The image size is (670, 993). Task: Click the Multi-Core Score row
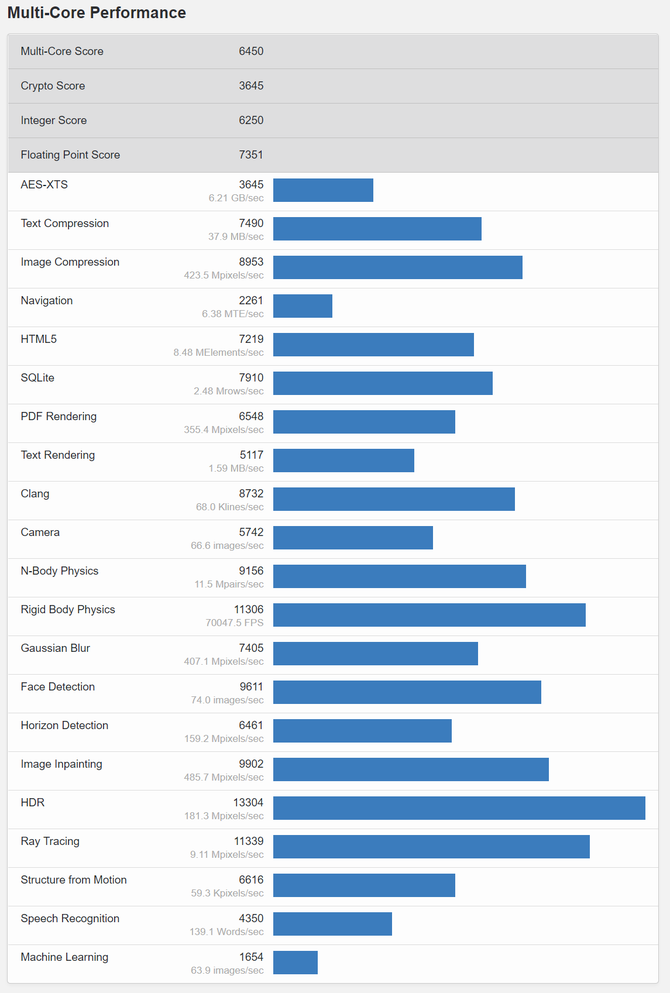point(333,51)
